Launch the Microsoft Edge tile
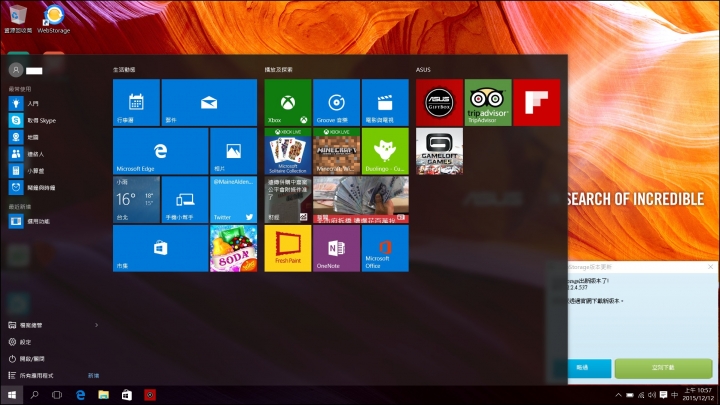 (x=160, y=151)
